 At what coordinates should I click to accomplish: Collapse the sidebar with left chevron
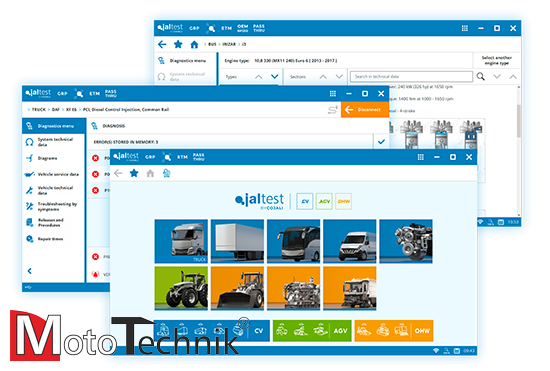(x=30, y=271)
